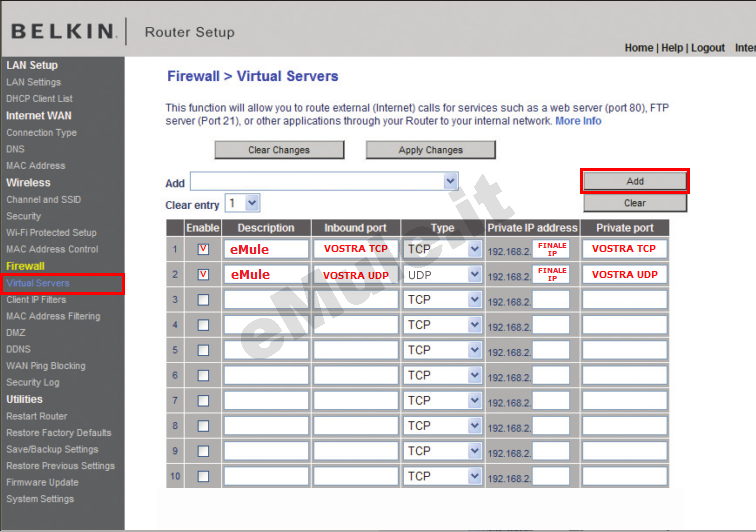Click the Inbound port field in row 7

(356, 400)
